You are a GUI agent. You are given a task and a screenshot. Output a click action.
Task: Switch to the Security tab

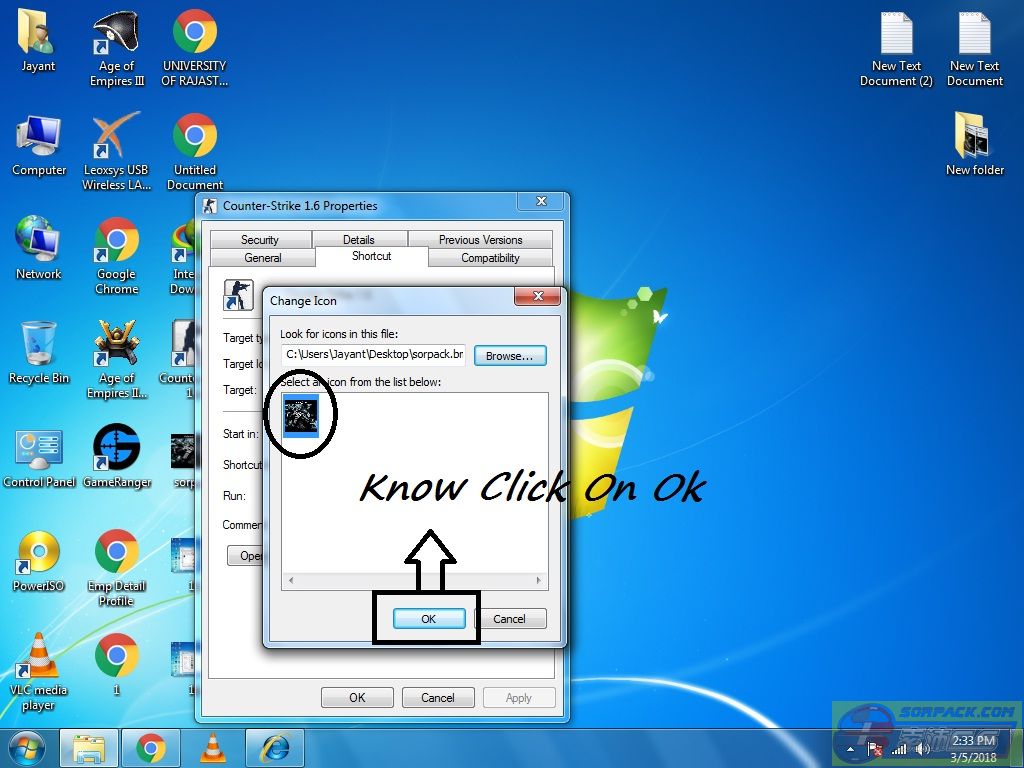pyautogui.click(x=259, y=240)
